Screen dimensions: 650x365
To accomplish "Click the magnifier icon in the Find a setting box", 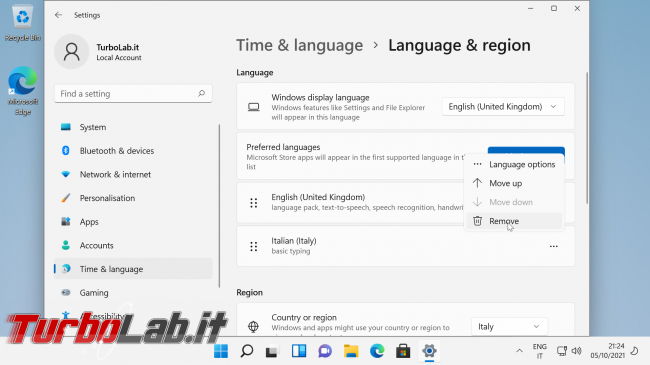I will 201,93.
